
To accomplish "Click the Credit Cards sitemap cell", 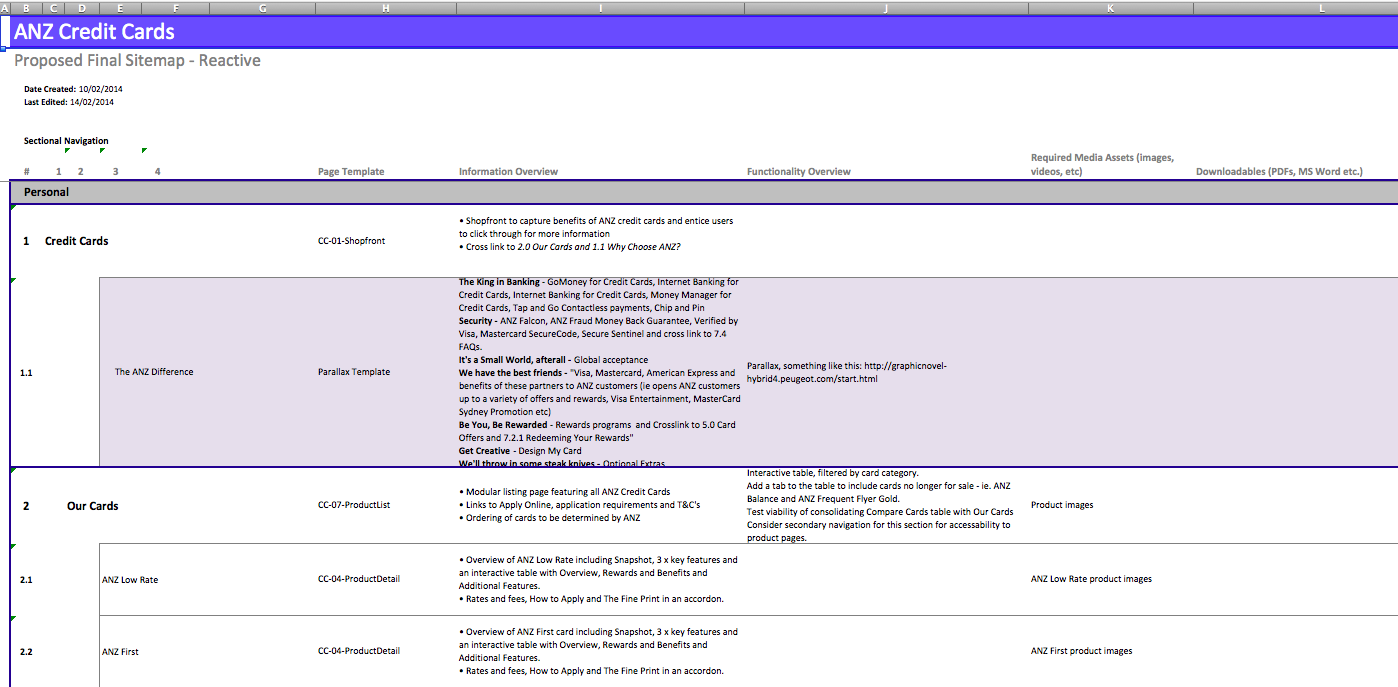I will pyautogui.click(x=77, y=241).
